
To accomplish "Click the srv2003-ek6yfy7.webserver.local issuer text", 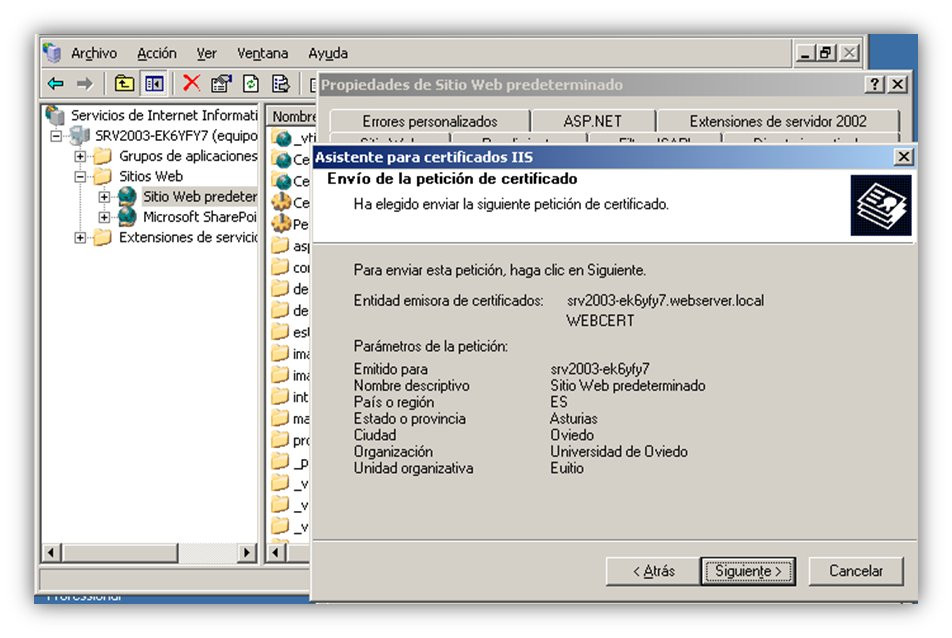I will (665, 300).
